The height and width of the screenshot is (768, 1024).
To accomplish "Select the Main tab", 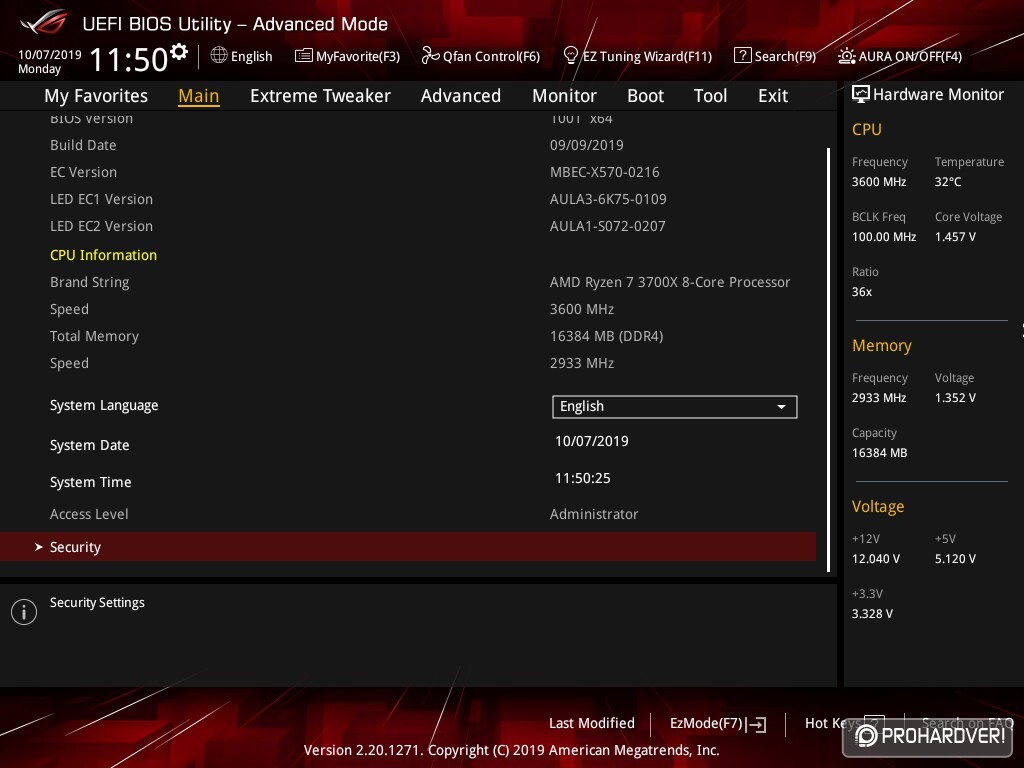I will 199,96.
